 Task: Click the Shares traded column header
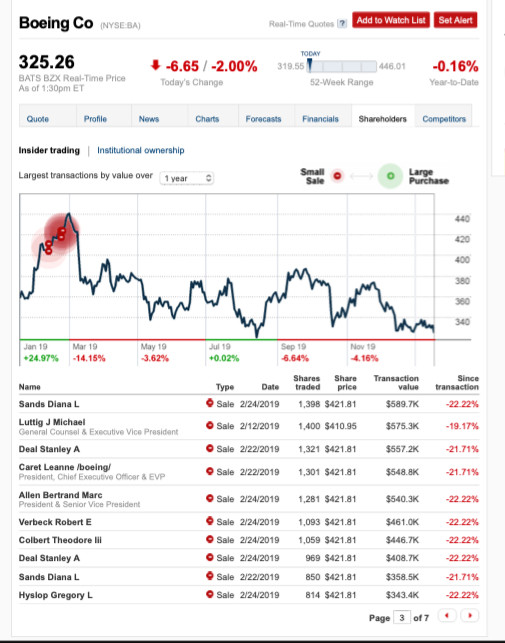pos(306,383)
